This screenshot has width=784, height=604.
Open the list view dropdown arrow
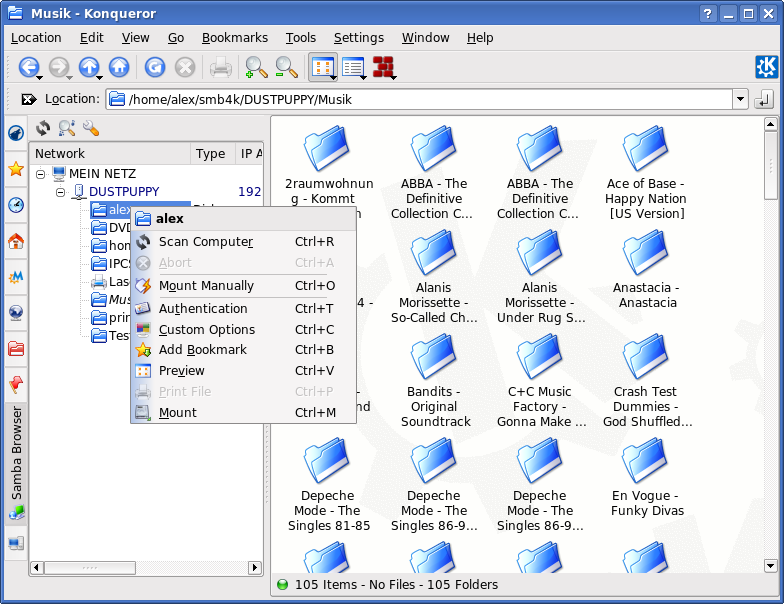pyautogui.click(x=364, y=77)
